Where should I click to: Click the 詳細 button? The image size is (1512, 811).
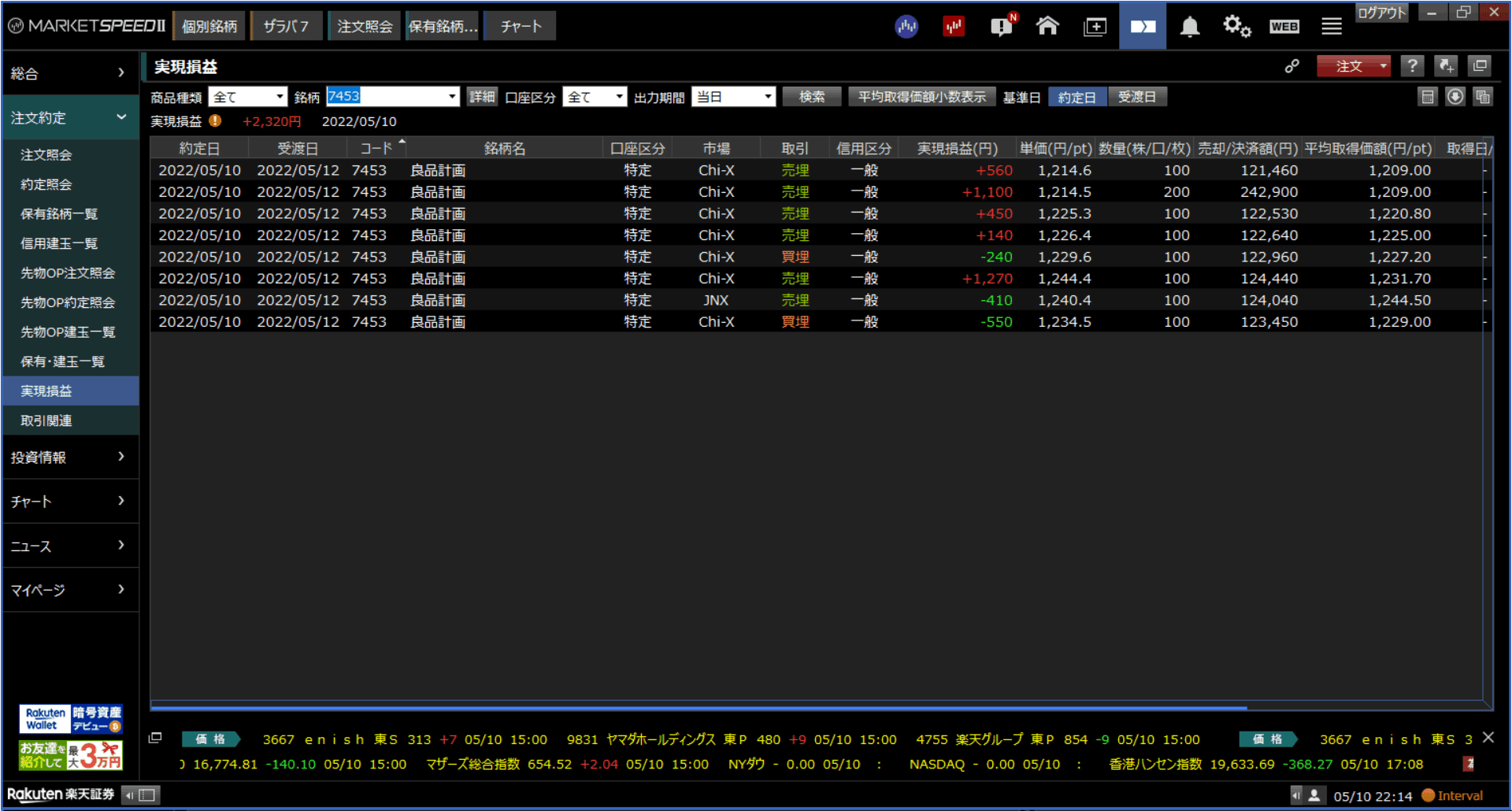[x=482, y=97]
